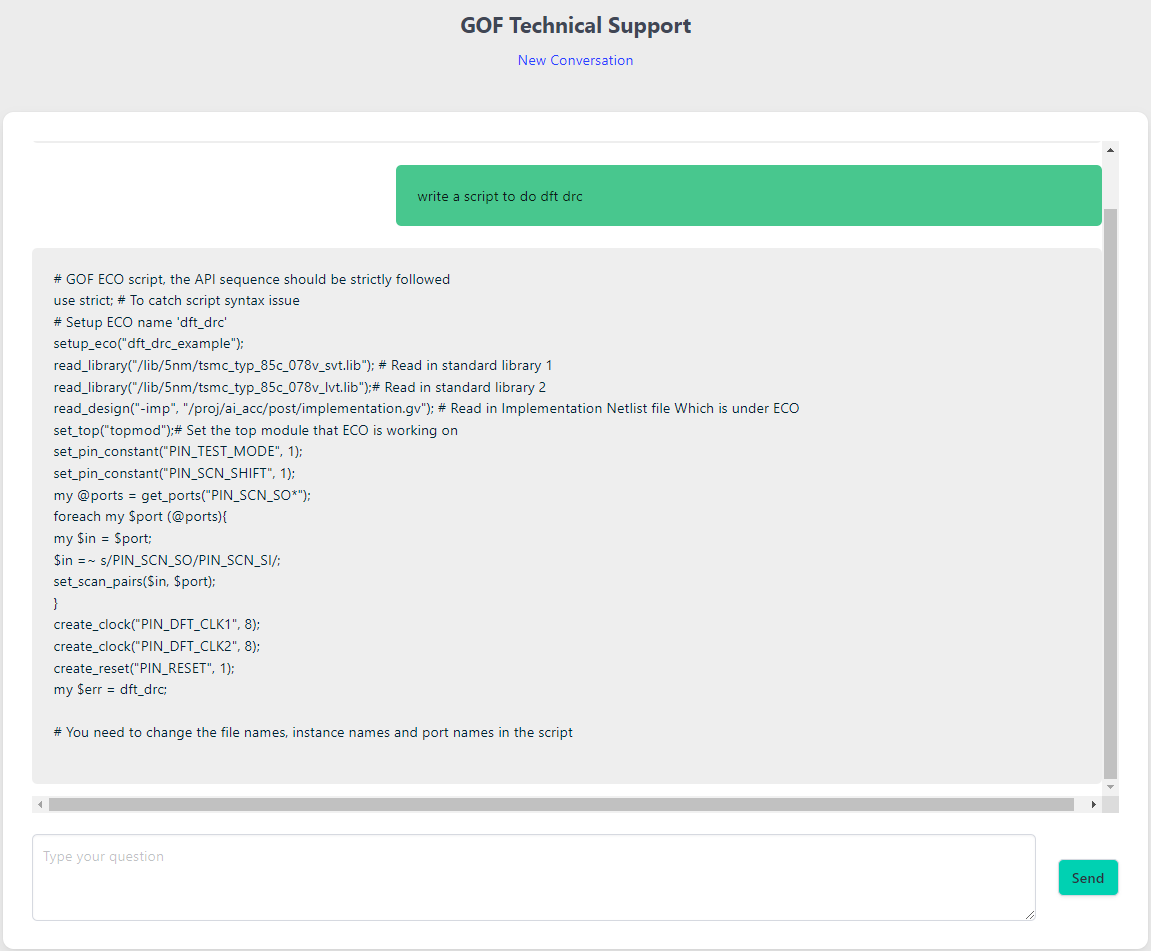Click the question box resize handle
1151x951 pixels.
(1029, 914)
